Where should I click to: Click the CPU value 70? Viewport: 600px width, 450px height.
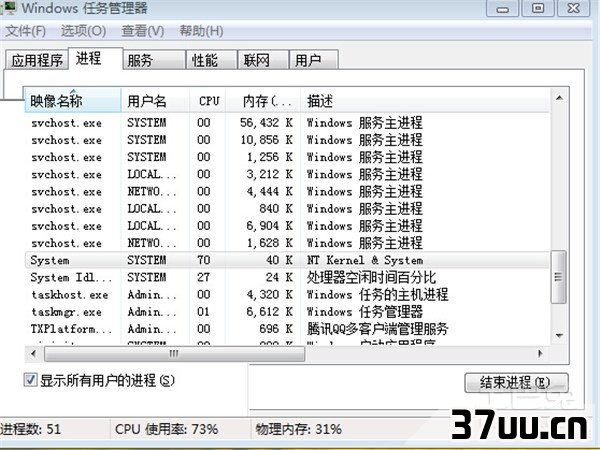click(204, 260)
